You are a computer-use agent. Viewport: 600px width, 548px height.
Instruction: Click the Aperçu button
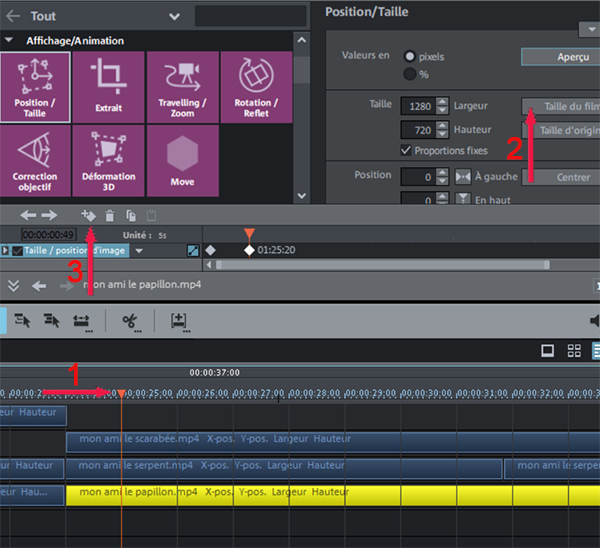[560, 57]
